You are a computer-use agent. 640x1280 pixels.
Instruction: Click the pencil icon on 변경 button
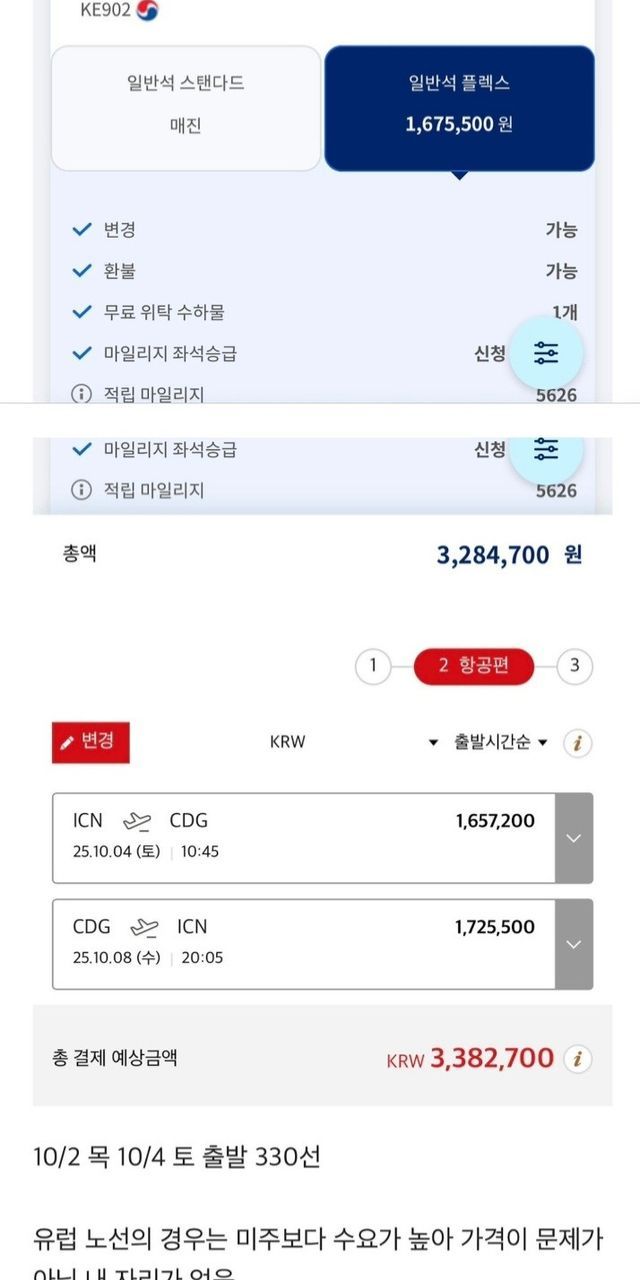point(68,742)
